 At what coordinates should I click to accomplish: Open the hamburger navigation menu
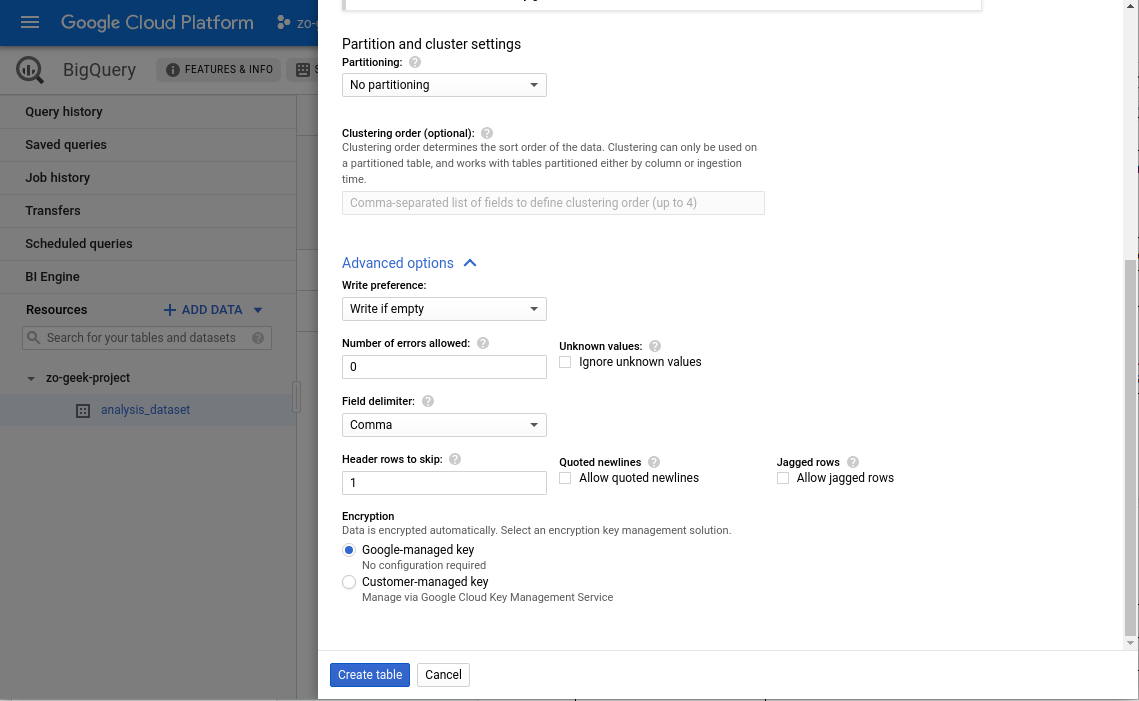(x=30, y=22)
